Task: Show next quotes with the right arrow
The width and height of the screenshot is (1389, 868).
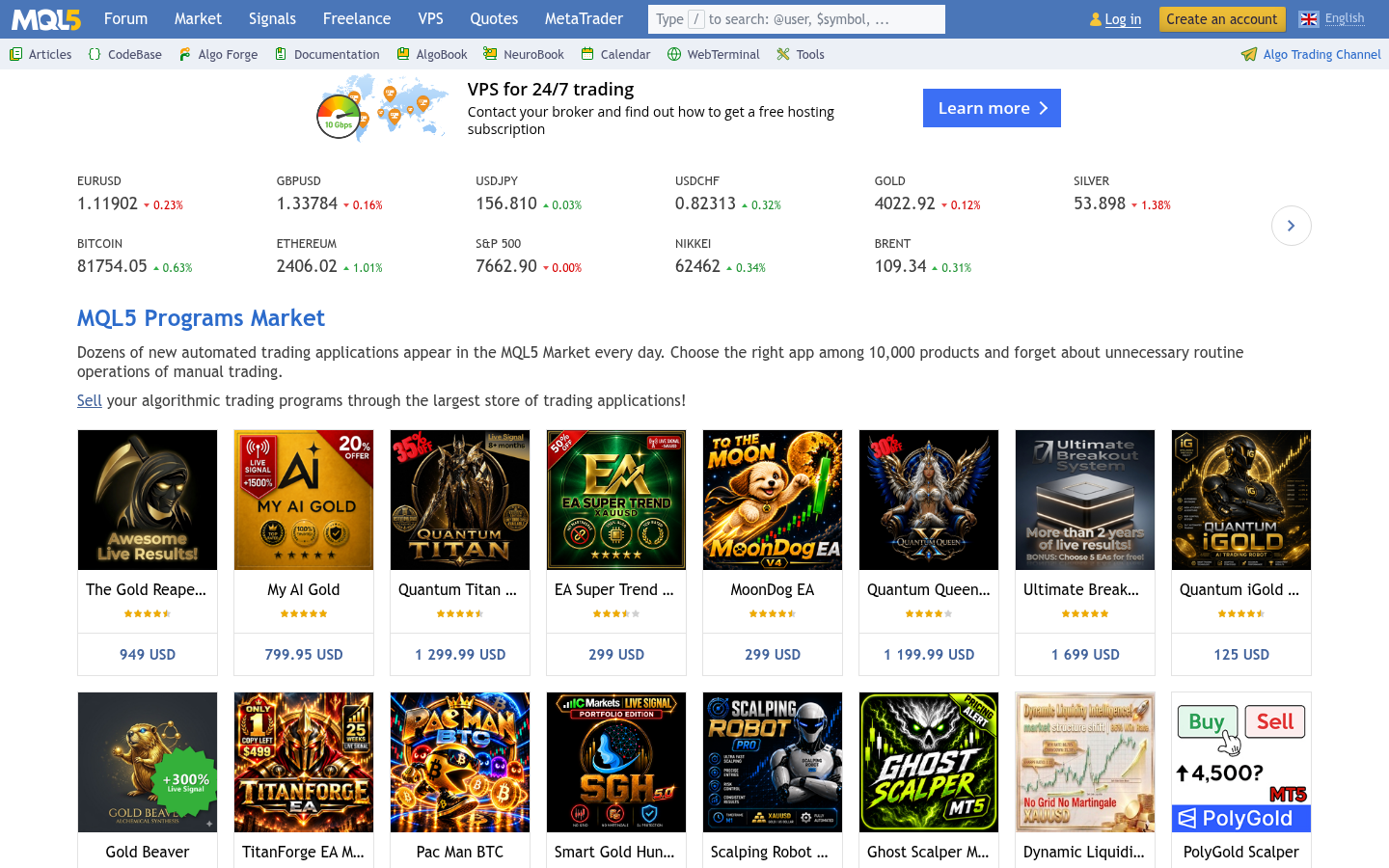Action: (x=1291, y=226)
